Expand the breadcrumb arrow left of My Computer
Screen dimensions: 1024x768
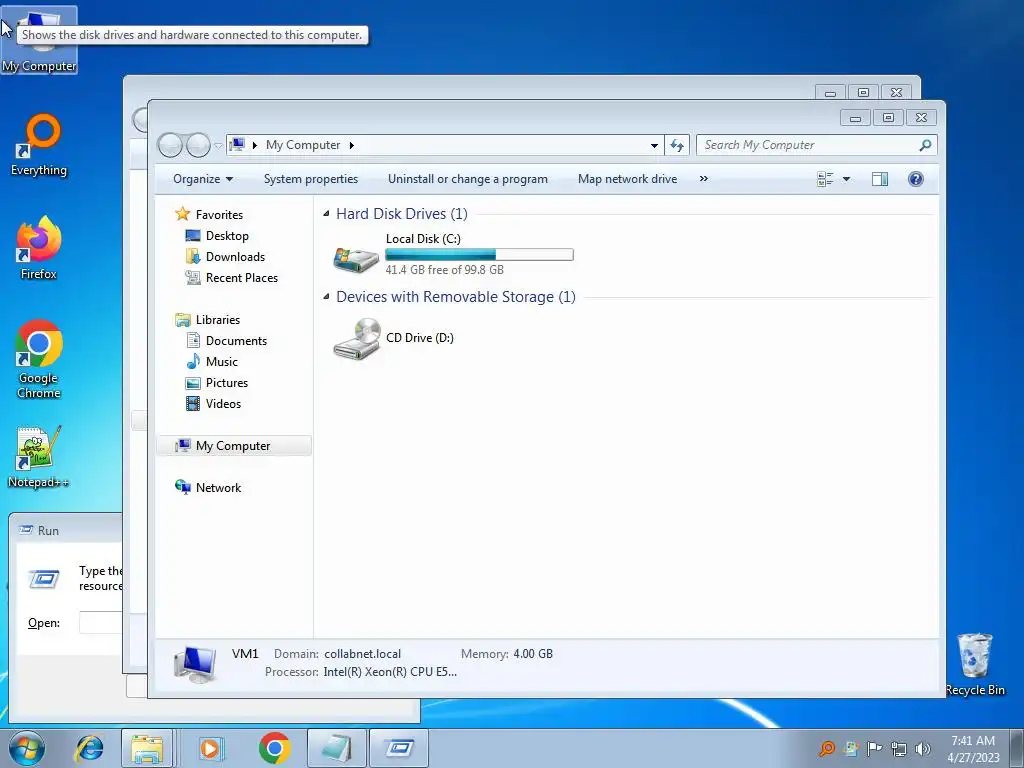[255, 145]
